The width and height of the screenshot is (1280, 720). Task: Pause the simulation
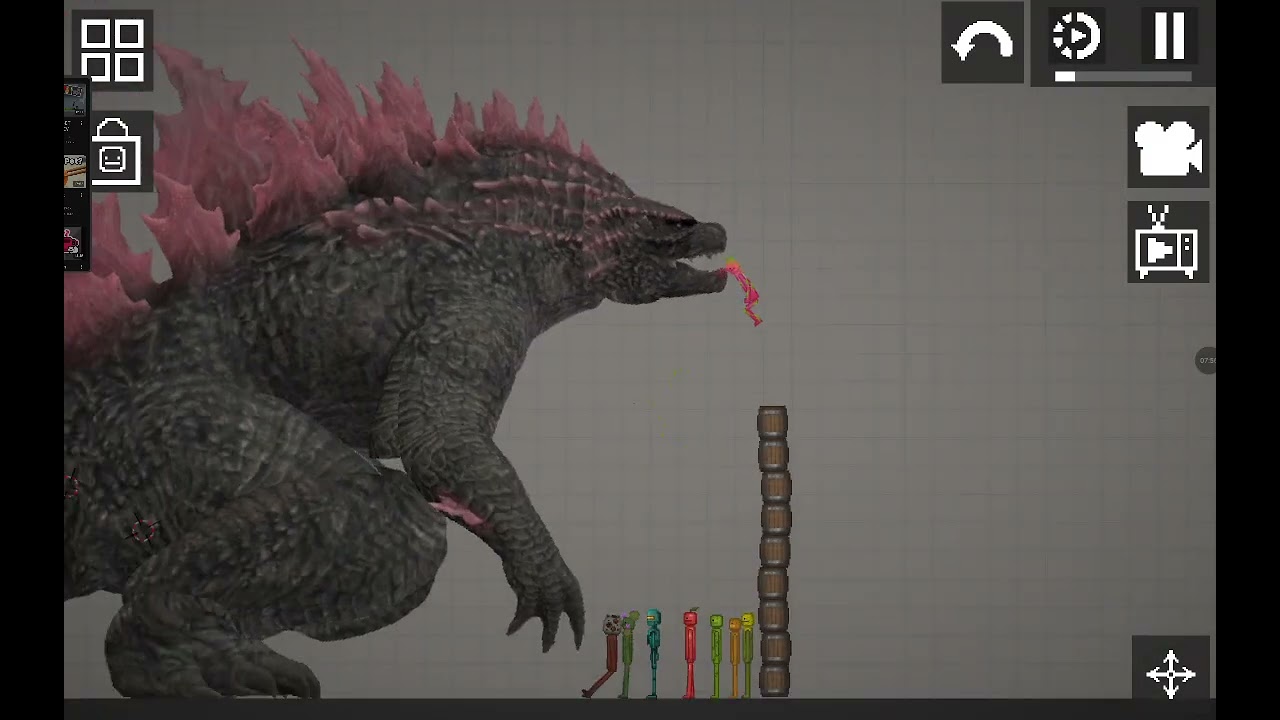coord(1169,36)
